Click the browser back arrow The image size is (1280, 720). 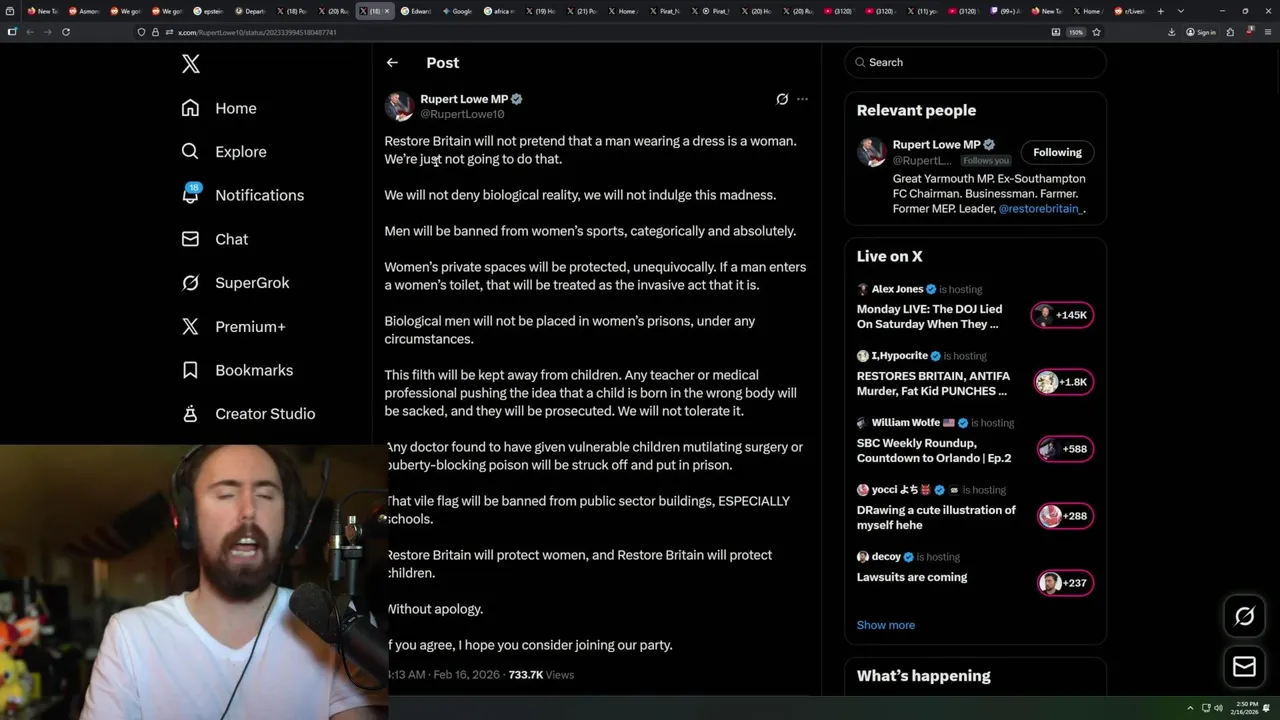[30, 32]
